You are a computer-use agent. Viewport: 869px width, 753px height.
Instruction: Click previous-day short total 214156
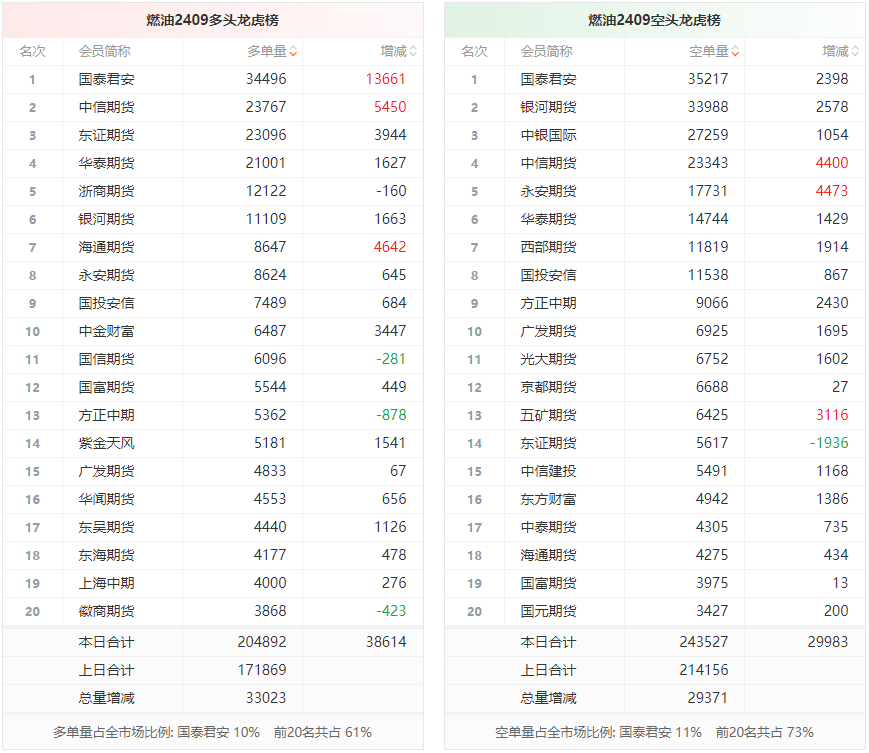(704, 670)
